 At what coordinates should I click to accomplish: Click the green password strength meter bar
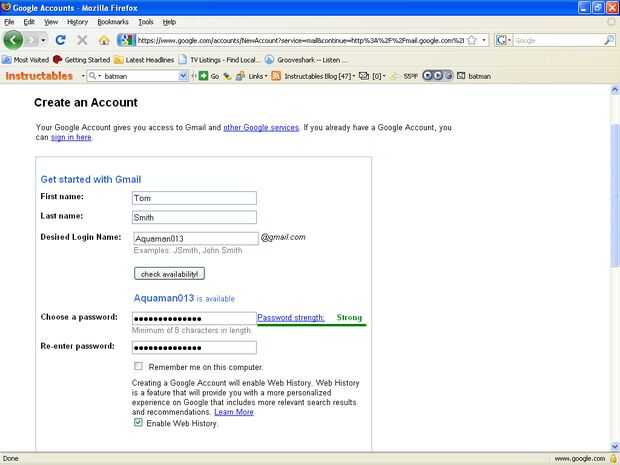tap(312, 325)
